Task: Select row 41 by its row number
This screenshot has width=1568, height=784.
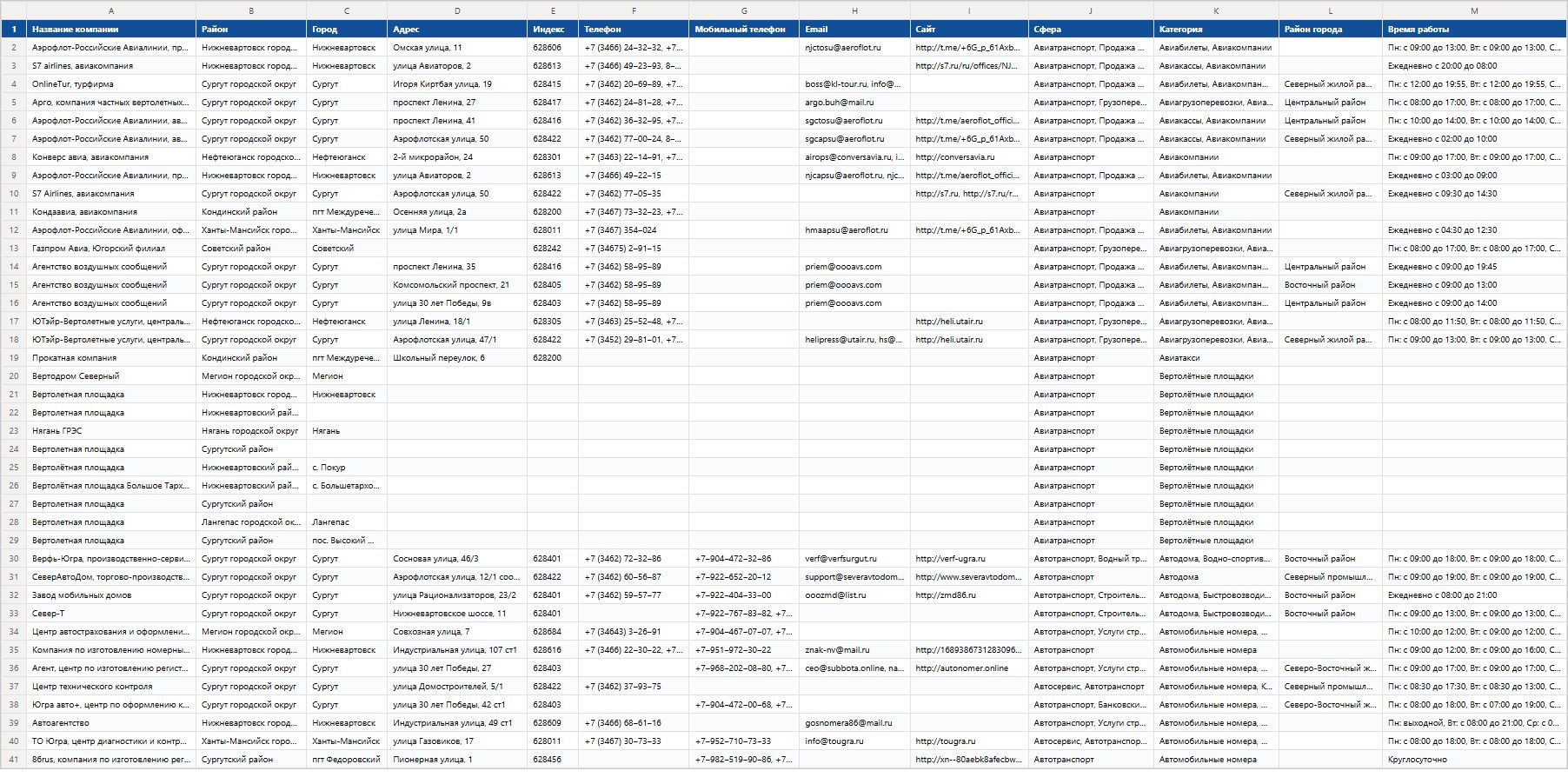Action: click(13, 759)
